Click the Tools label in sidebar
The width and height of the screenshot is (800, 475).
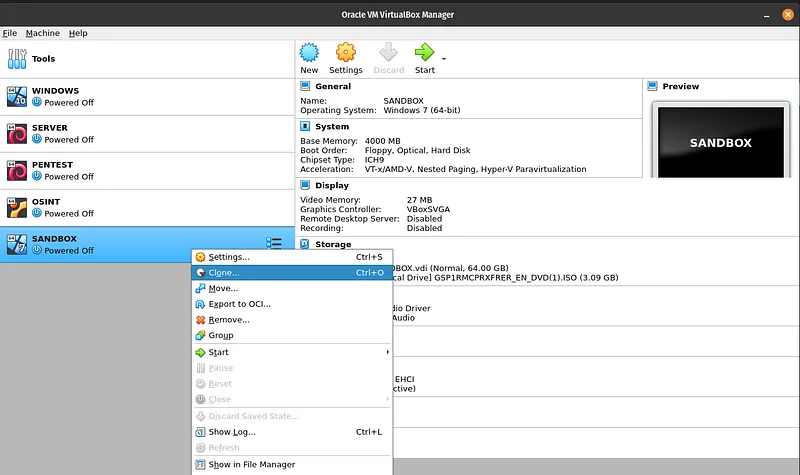tap(43, 59)
